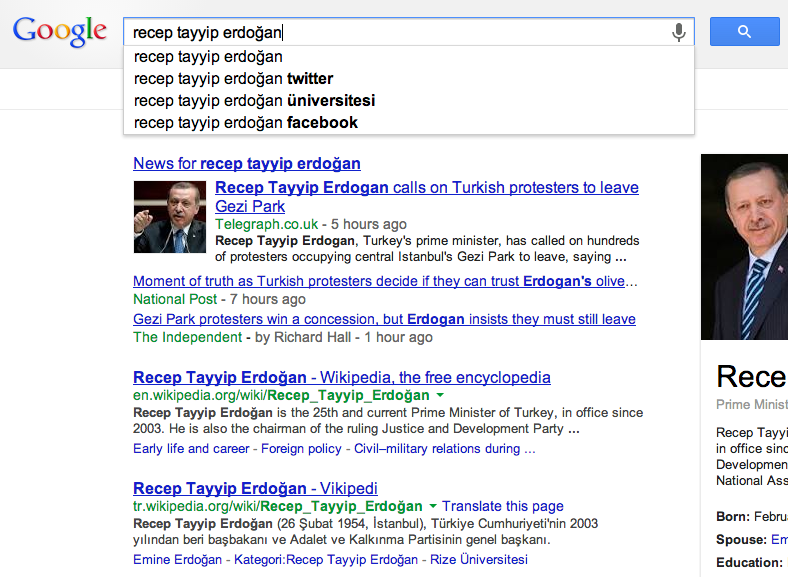Open news thumbnail of Erdogan pointing

[x=170, y=217]
